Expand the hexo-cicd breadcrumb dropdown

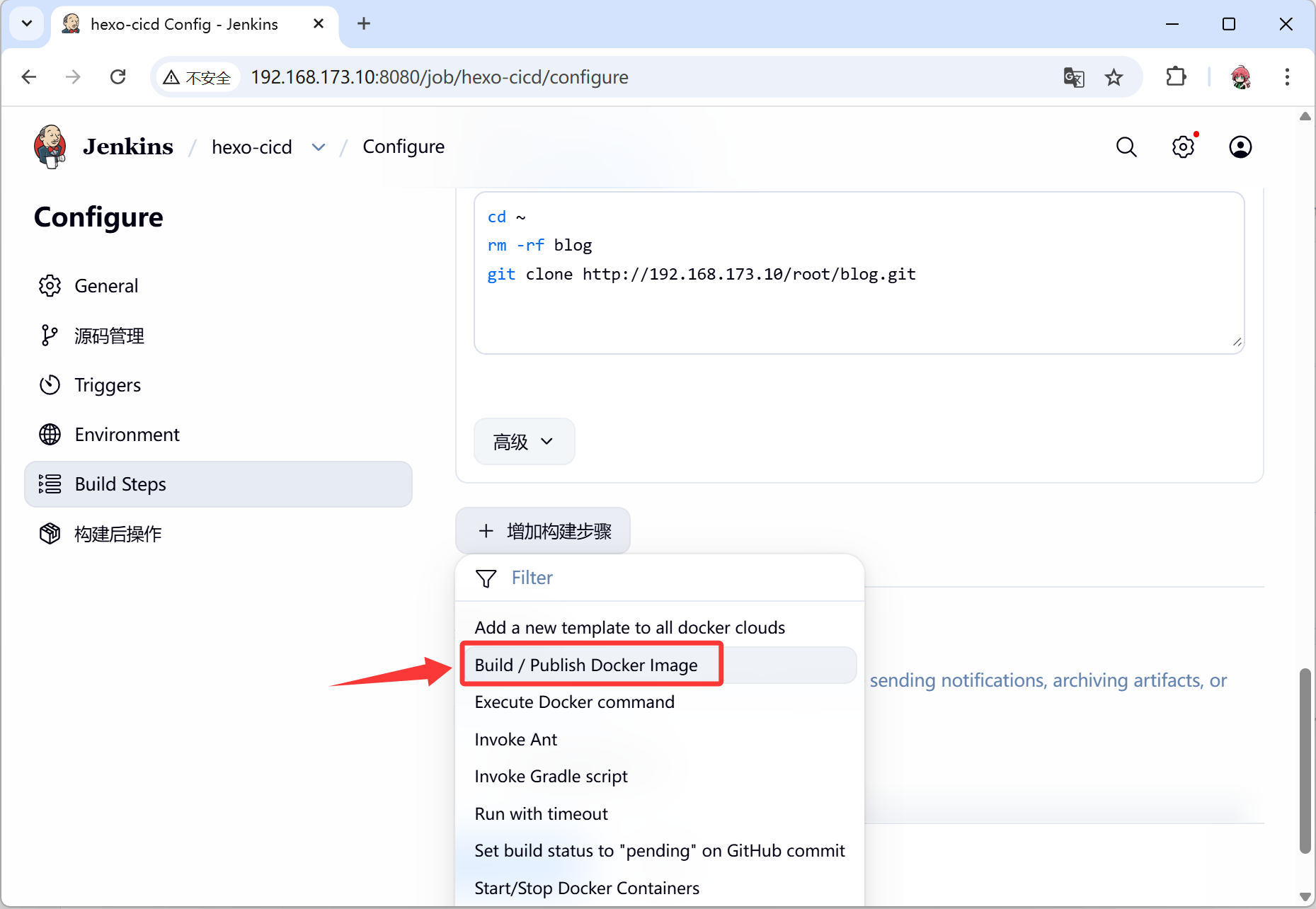click(x=319, y=147)
